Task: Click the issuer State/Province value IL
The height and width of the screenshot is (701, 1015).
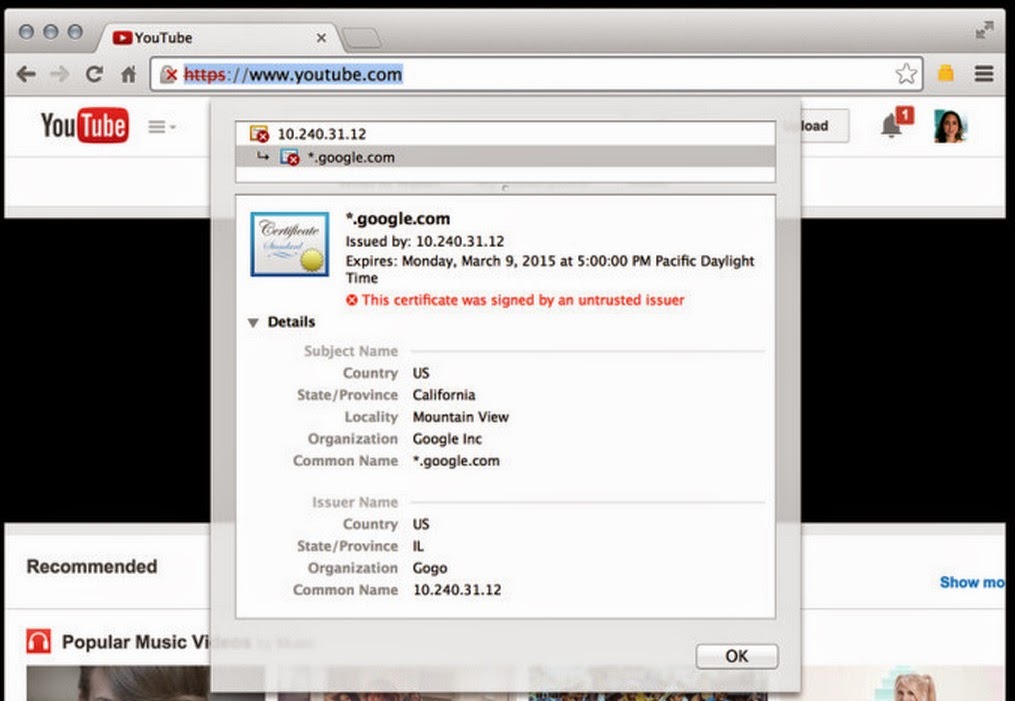Action: 418,546
